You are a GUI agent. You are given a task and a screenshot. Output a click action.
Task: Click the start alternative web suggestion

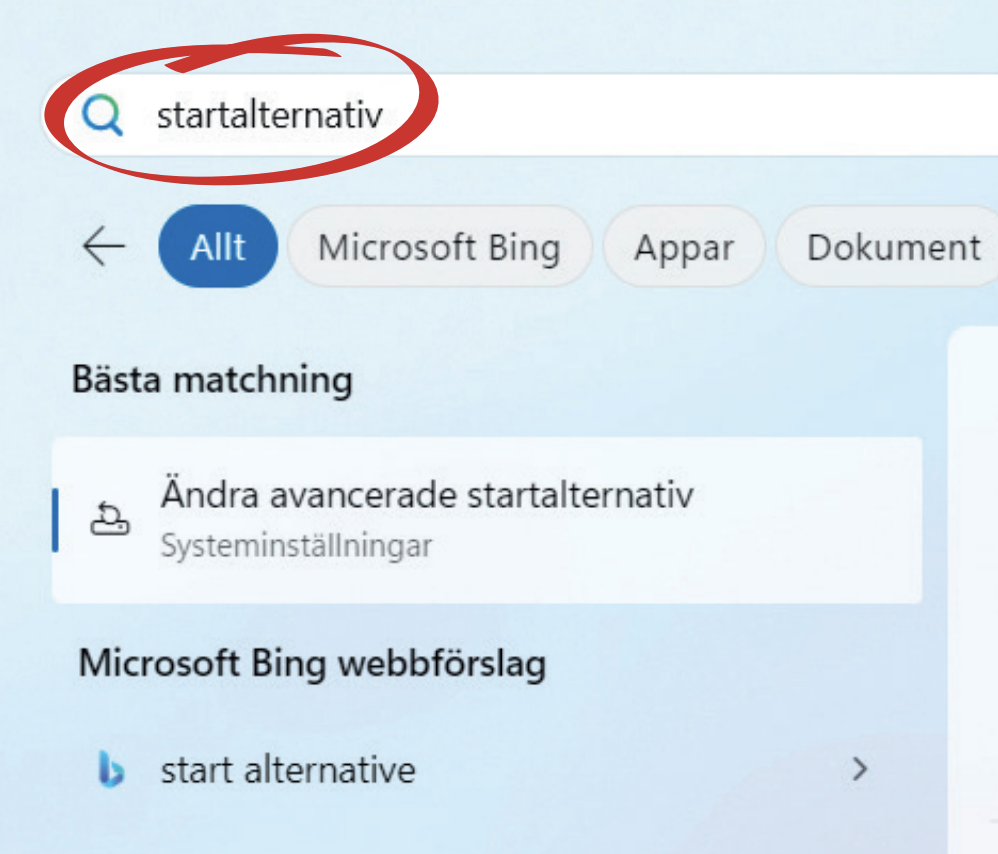pyautogui.click(x=288, y=770)
